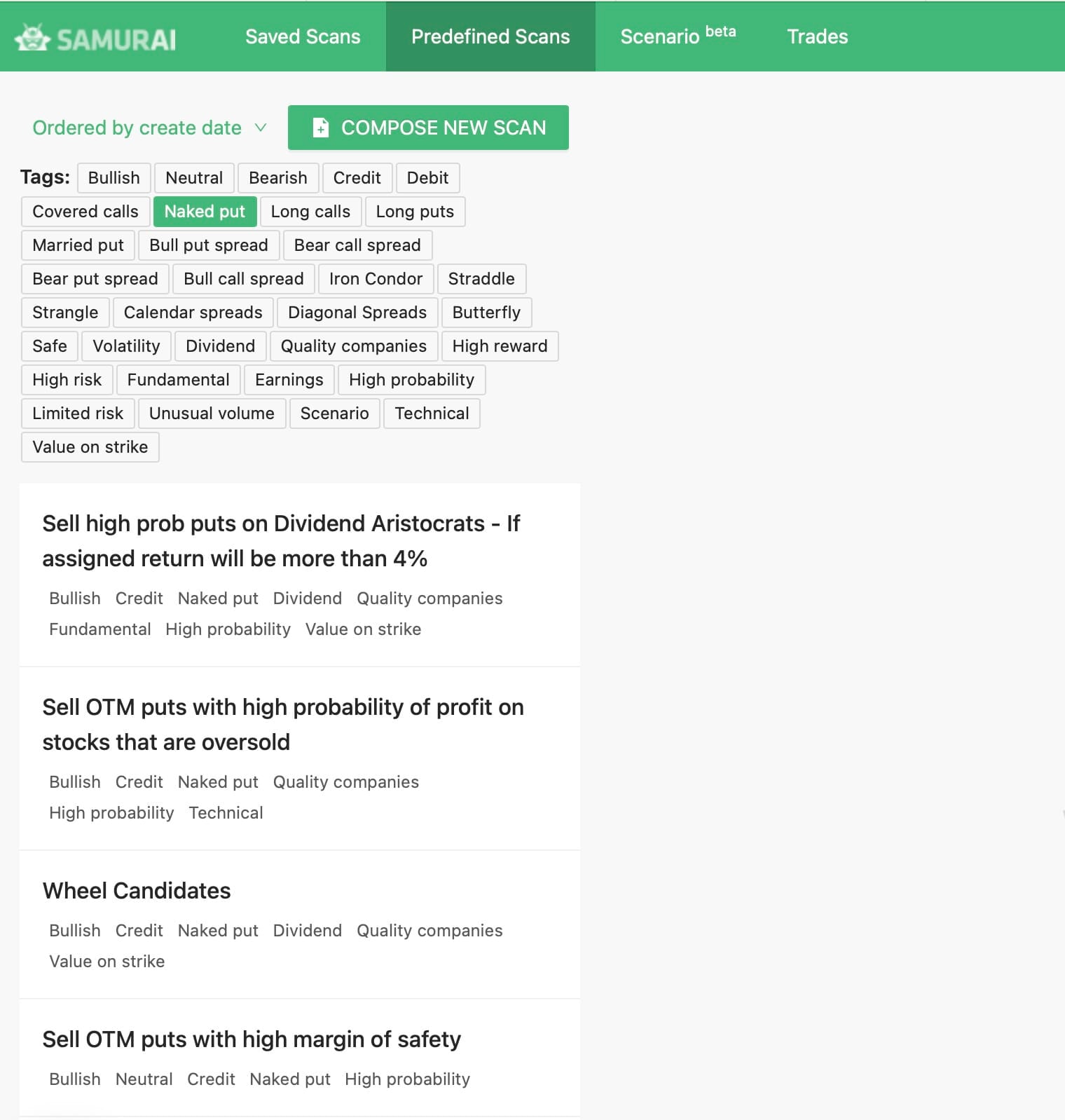Select the Predefined Scans tab
The width and height of the screenshot is (1065, 1120).
tap(490, 36)
